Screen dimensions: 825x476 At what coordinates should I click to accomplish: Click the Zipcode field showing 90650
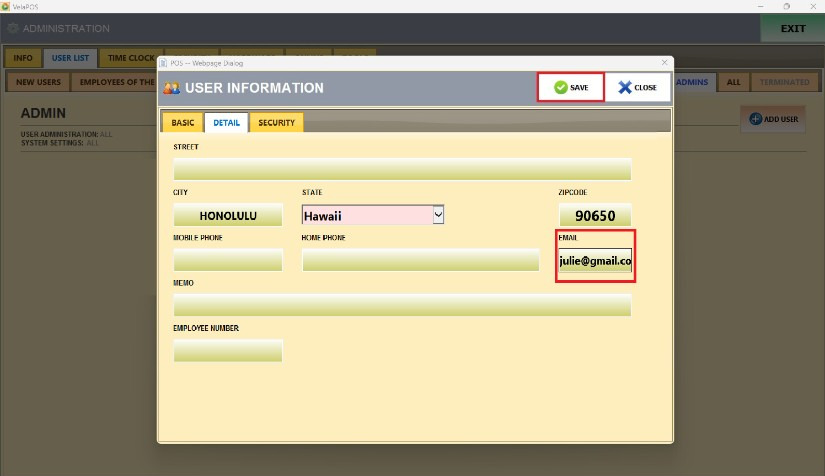[595, 215]
